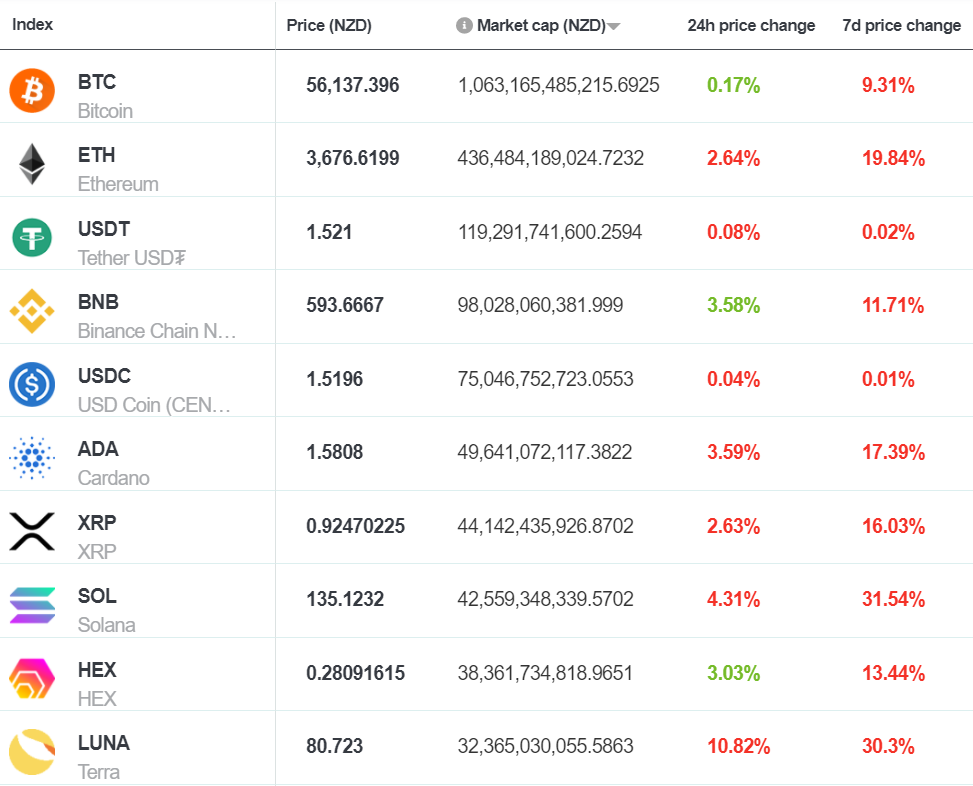Click the Bitcoin orange logo icon
Image resolution: width=973 pixels, height=786 pixels.
(32, 91)
